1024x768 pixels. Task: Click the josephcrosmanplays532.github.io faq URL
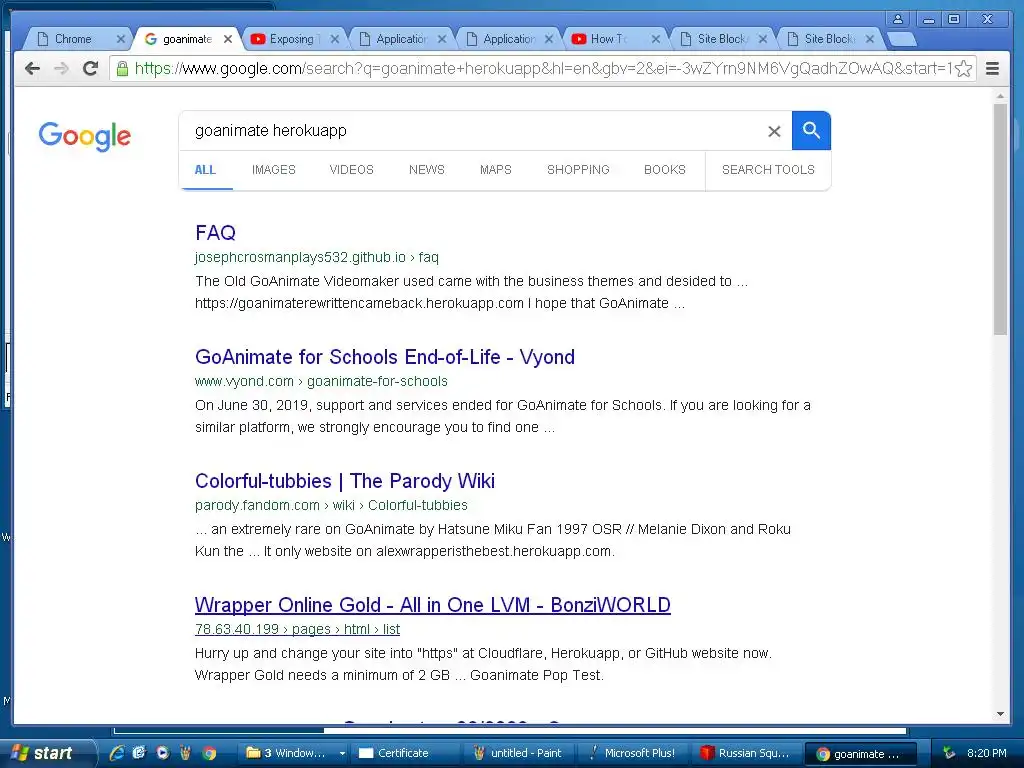[317, 257]
